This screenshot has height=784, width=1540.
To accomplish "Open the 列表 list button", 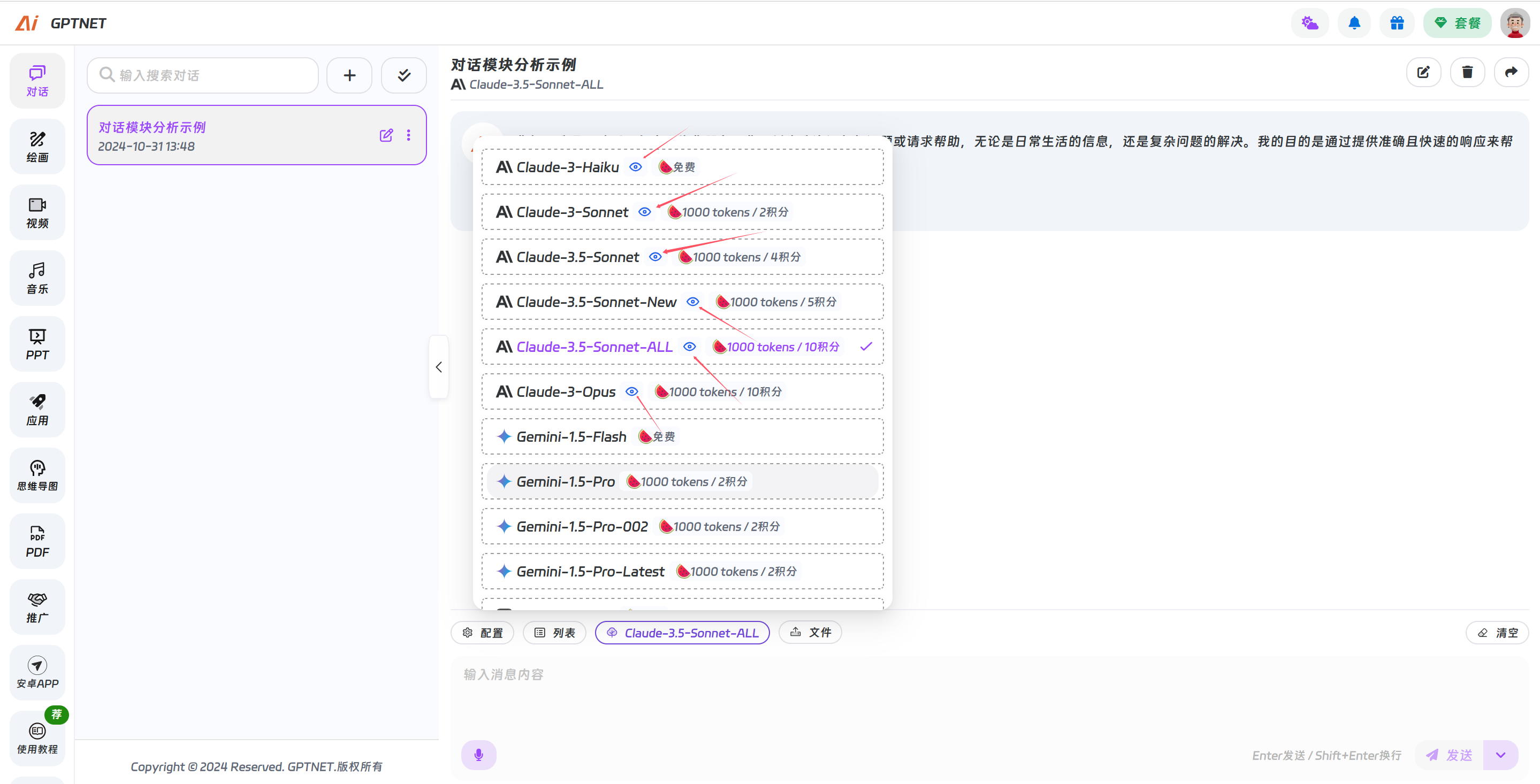I will point(554,633).
